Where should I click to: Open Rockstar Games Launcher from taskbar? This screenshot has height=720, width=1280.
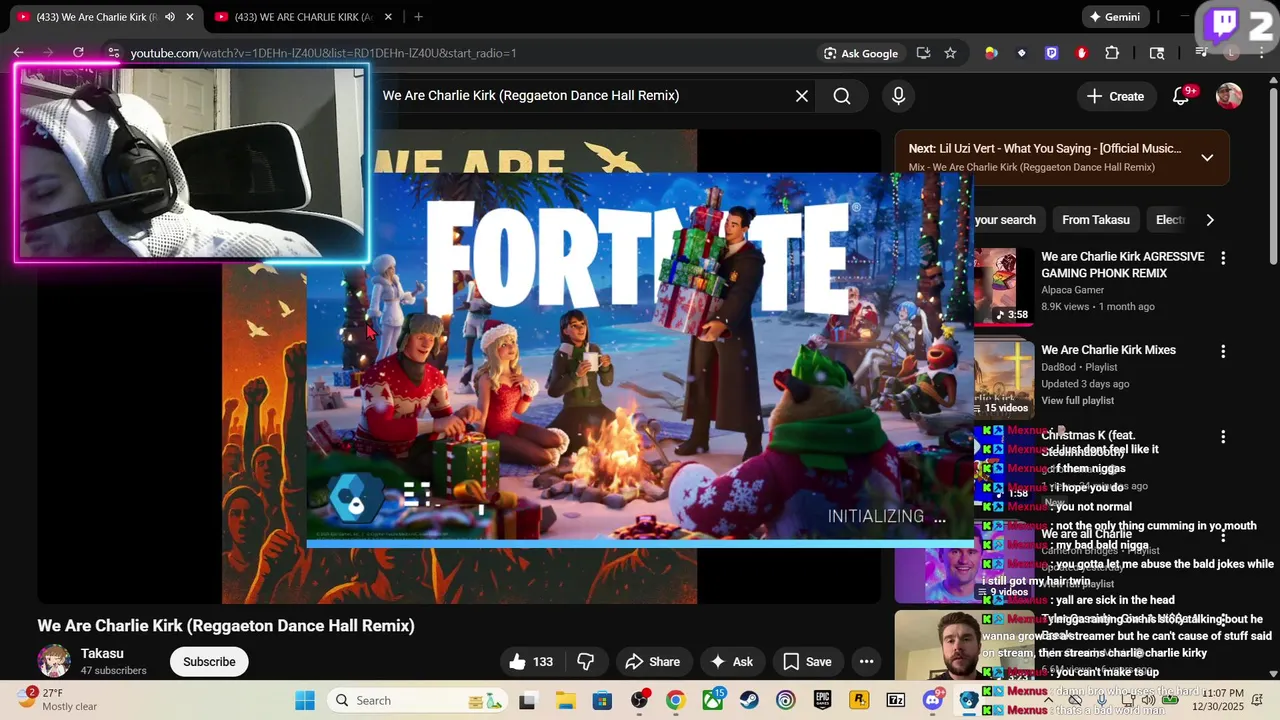(859, 700)
